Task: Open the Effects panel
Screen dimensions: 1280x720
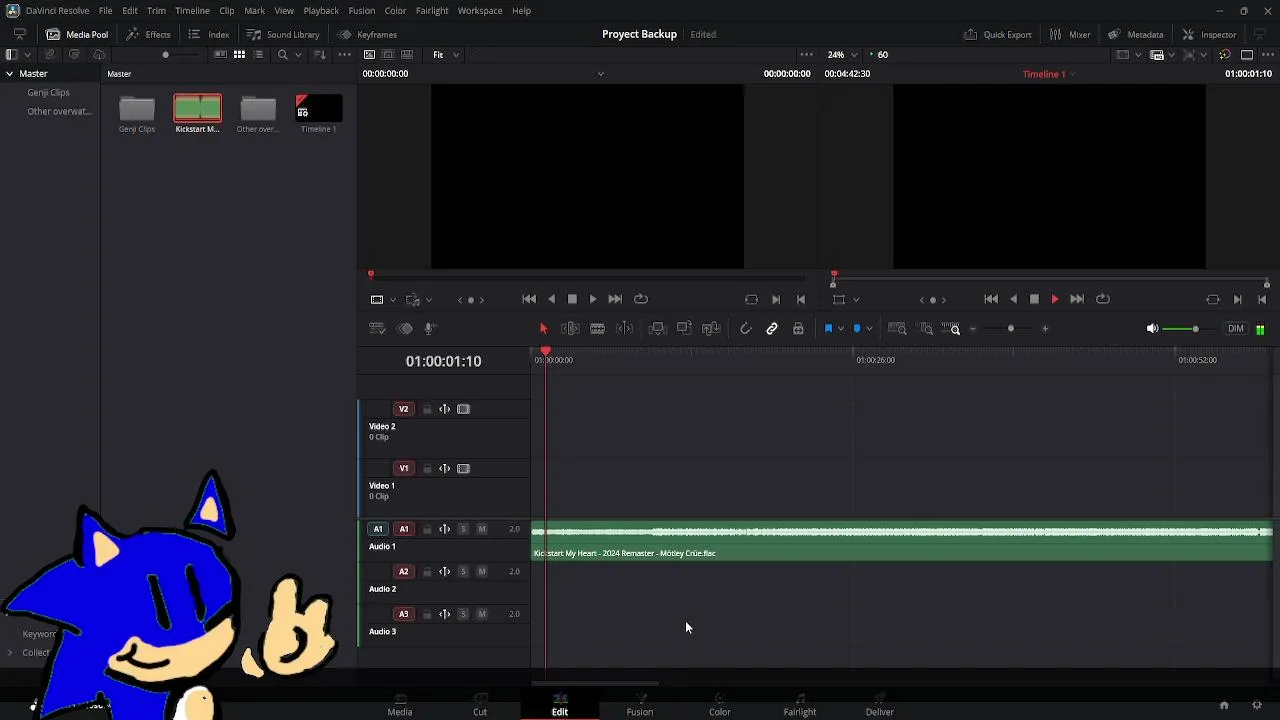Action: point(148,34)
